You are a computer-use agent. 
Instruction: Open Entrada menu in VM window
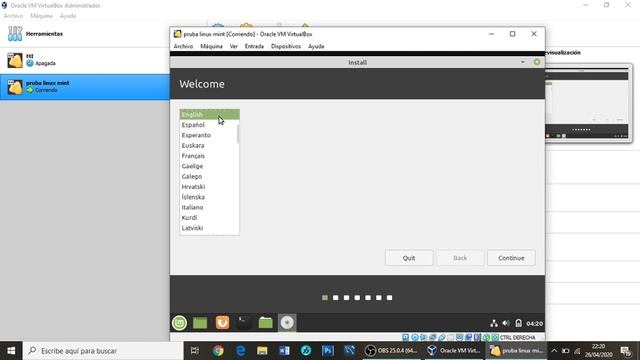tap(254, 47)
